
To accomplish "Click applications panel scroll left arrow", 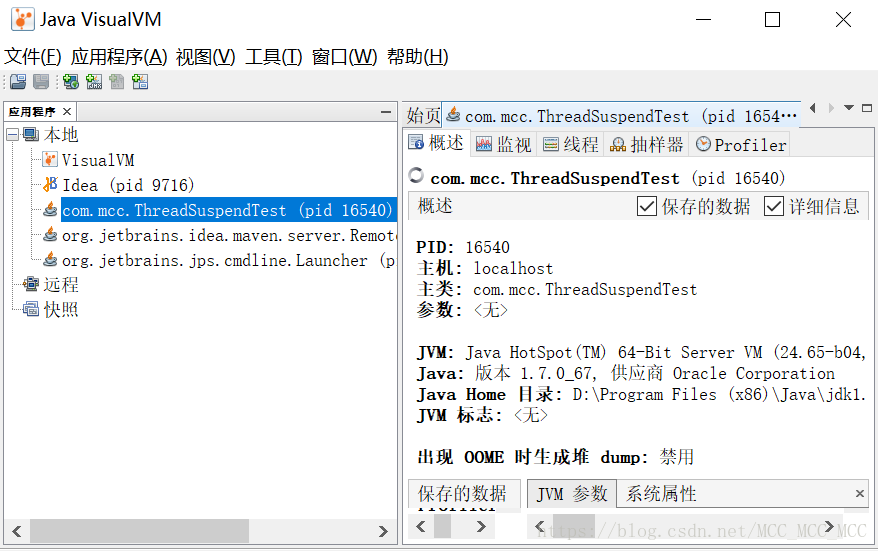I will [17, 531].
